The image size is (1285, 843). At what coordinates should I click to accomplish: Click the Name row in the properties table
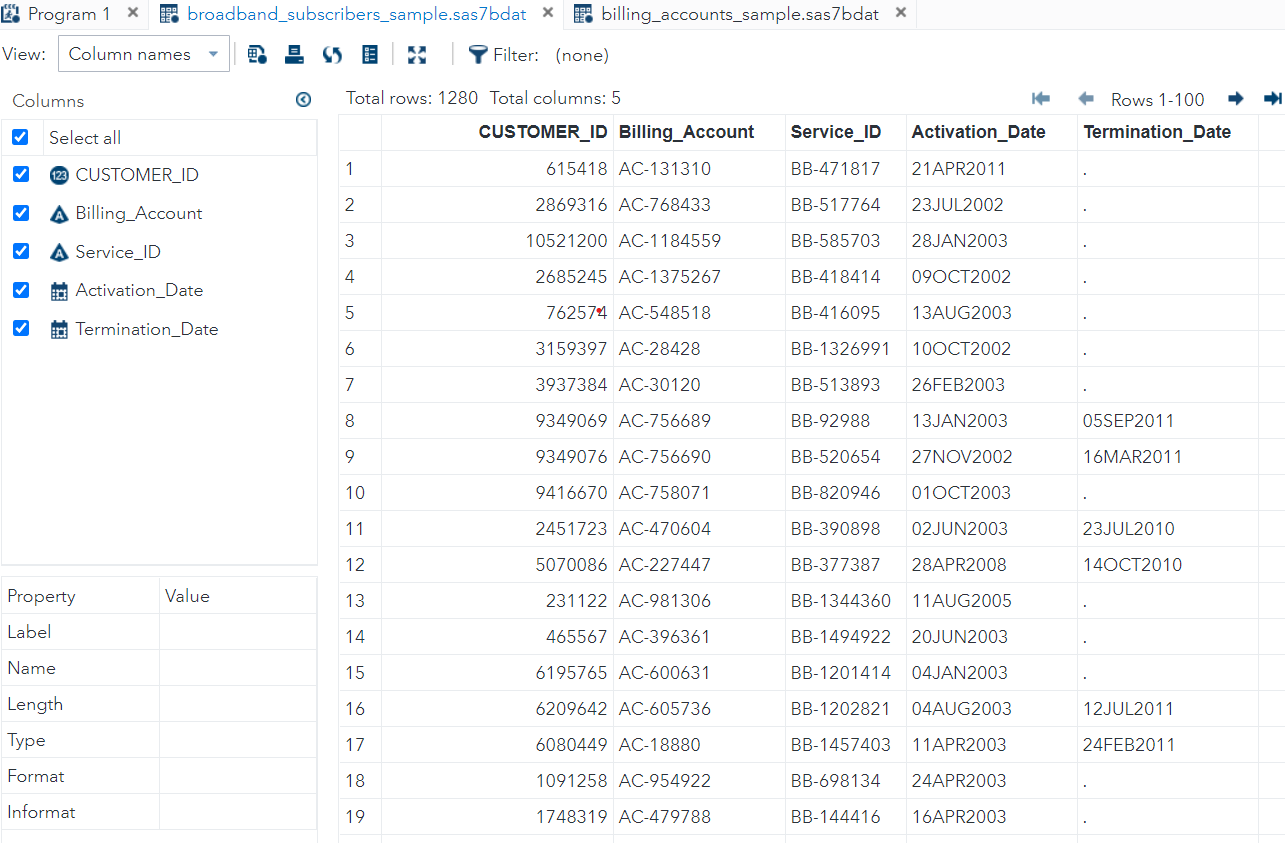tap(159, 668)
